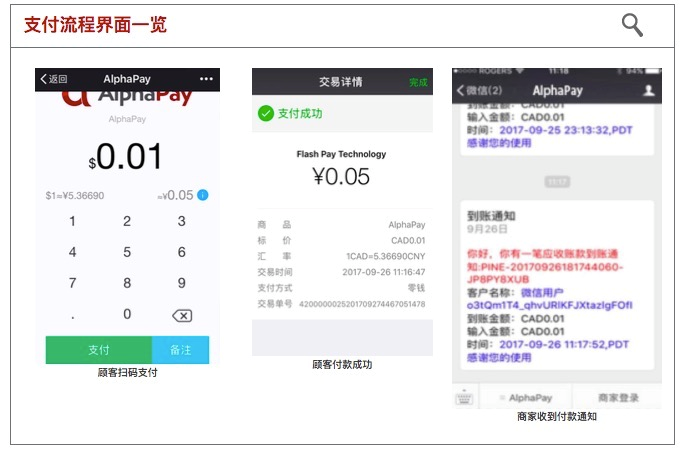Click the timestamp link 2017-09-26 11:17:52,PDT
Viewport: 684px width, 455px height.
(564, 345)
